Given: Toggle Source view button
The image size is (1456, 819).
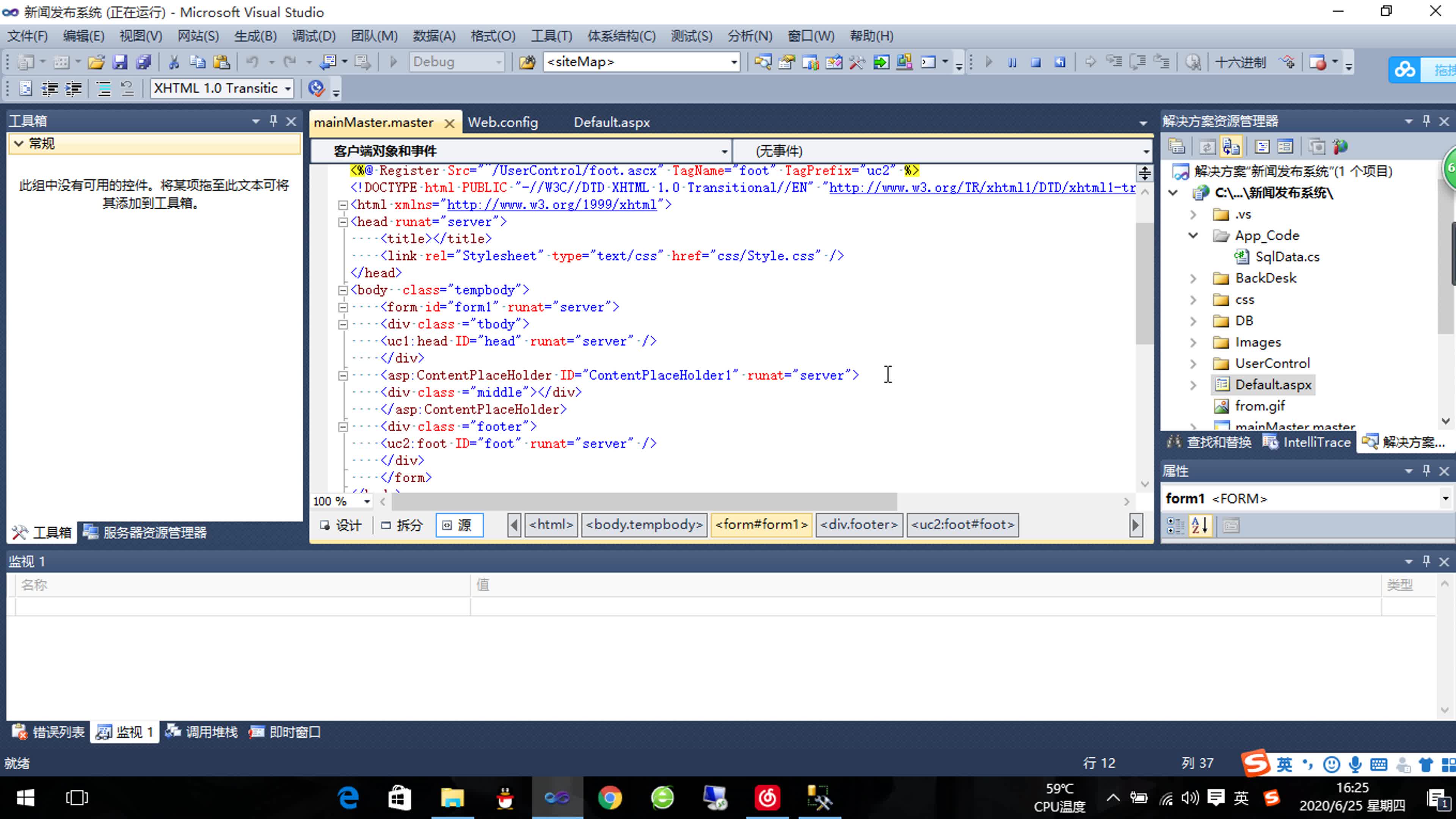Looking at the screenshot, I should click(459, 524).
